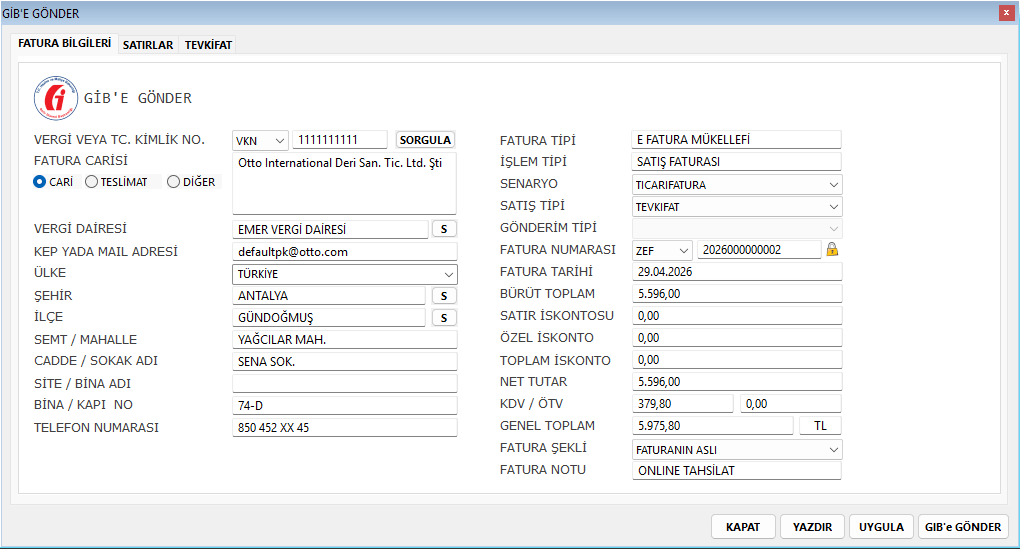Click the BİNA / KAPI NO field
Screen dimensions: 1020x549
tap(345, 405)
